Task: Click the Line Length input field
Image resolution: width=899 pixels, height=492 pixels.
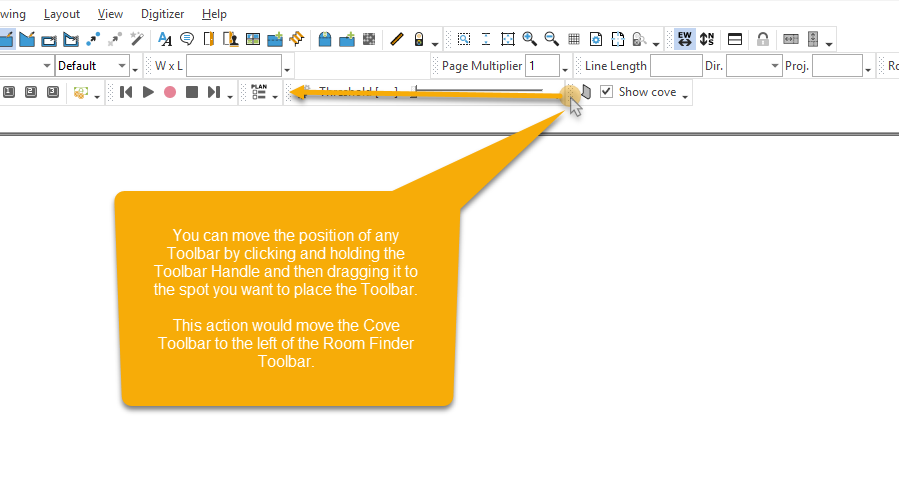Action: (x=677, y=66)
